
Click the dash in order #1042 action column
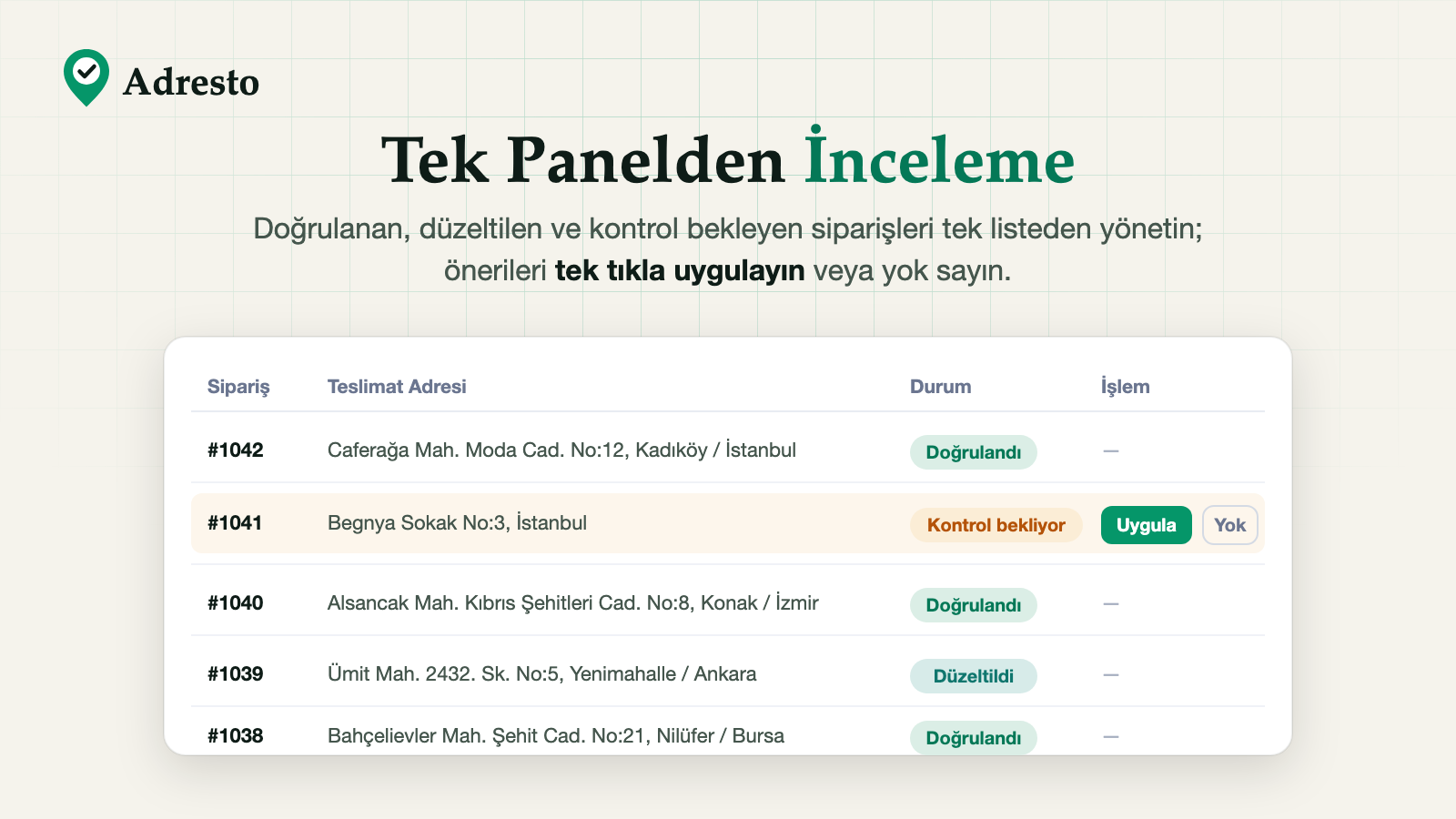(1111, 451)
